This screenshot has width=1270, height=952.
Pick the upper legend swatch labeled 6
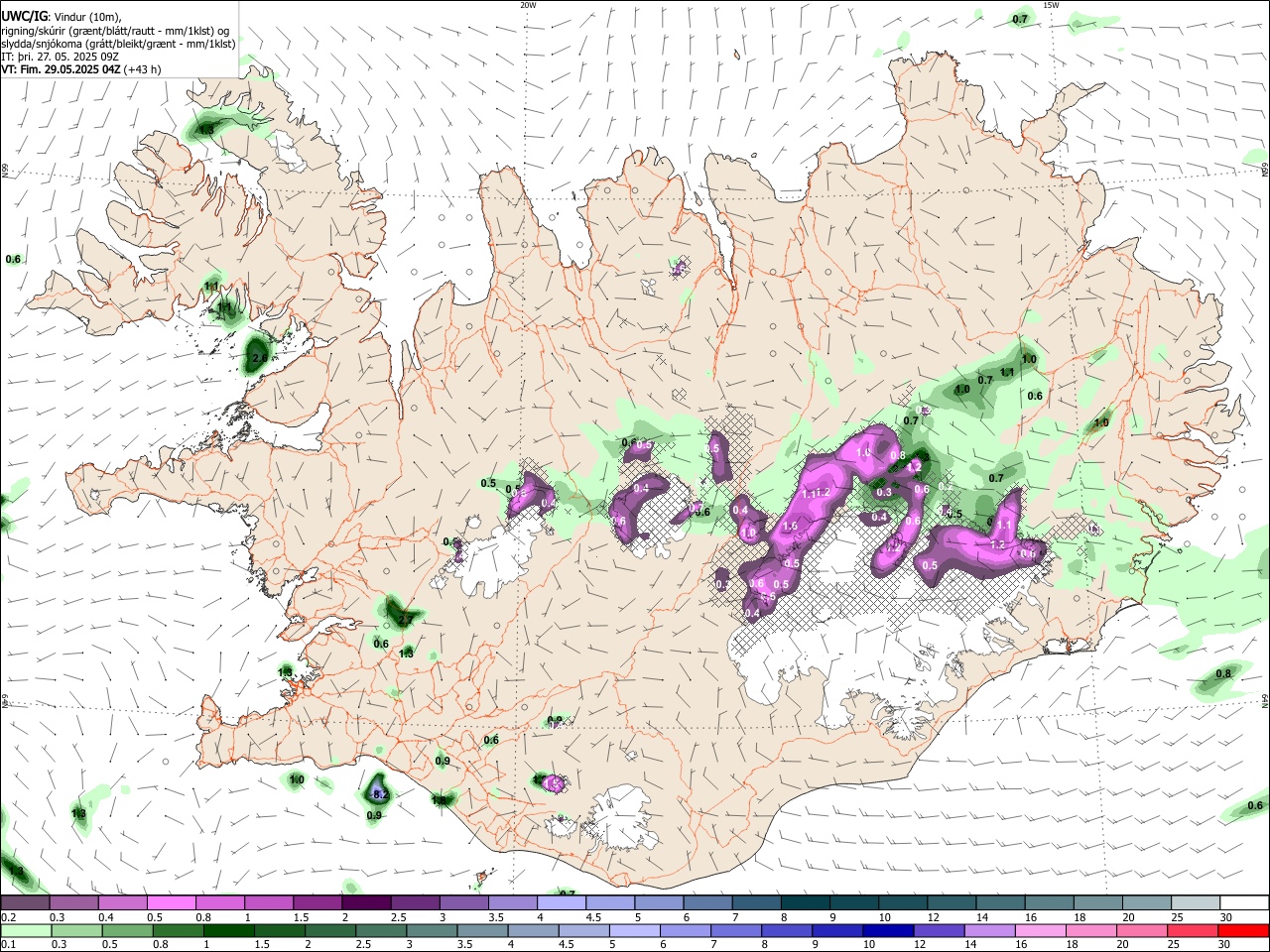(x=707, y=902)
